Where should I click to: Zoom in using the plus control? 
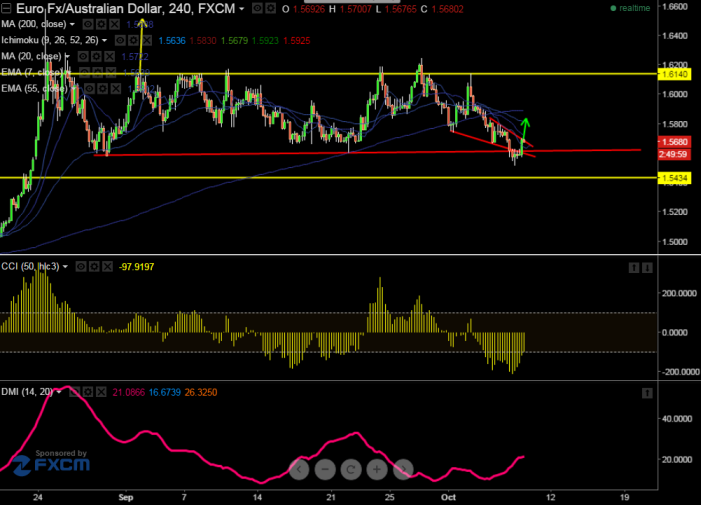click(377, 469)
